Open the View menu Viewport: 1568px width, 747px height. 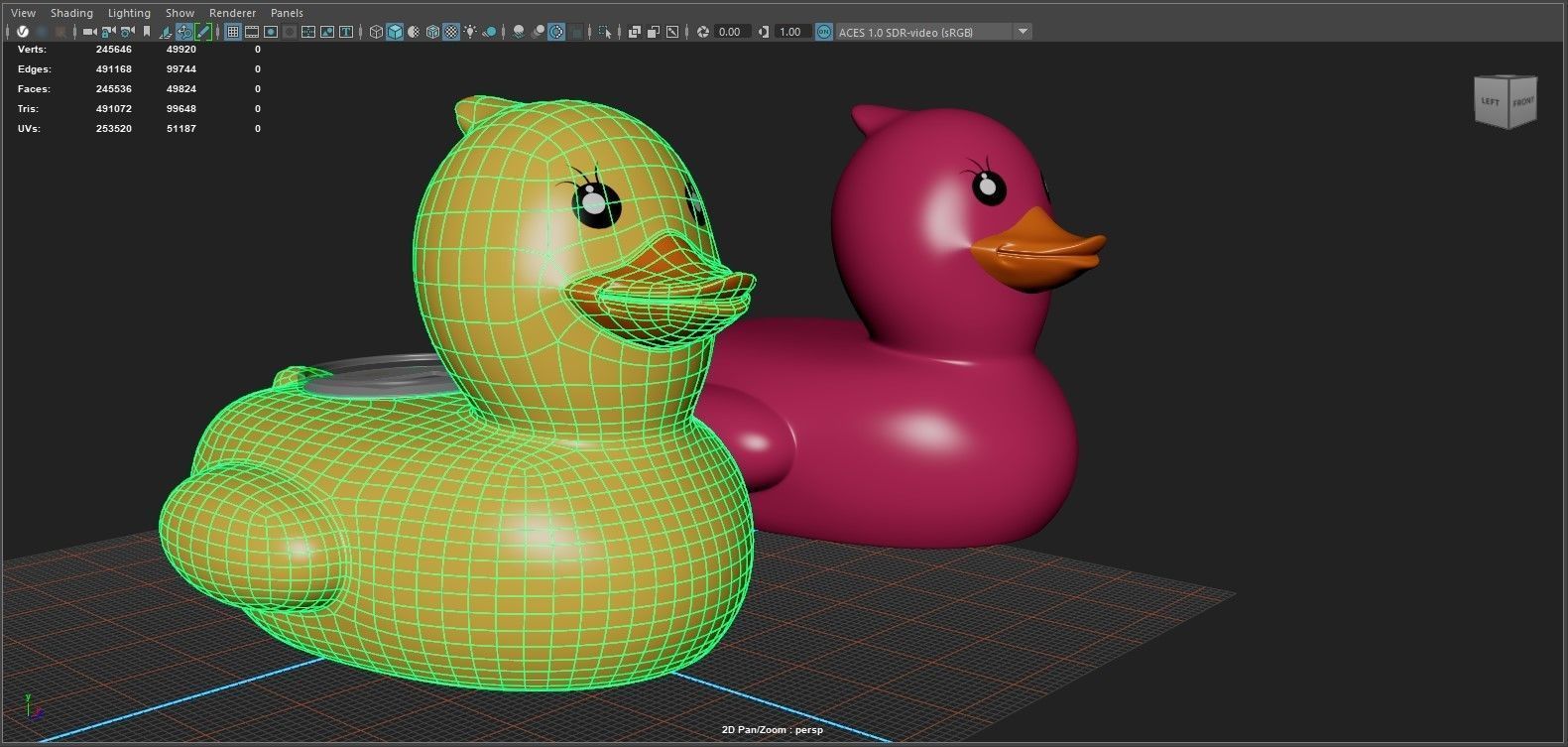pos(23,13)
